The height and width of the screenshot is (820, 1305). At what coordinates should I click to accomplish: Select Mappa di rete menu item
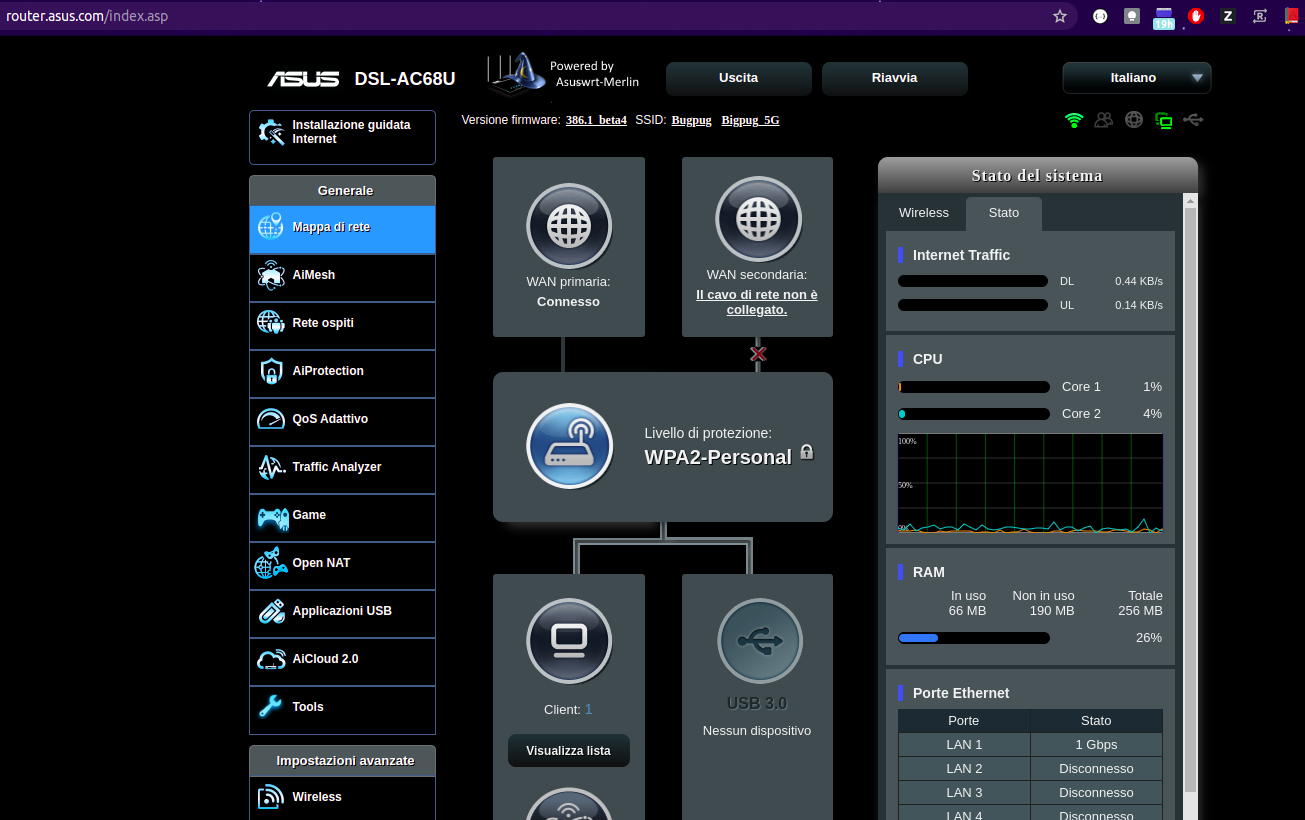coord(342,229)
